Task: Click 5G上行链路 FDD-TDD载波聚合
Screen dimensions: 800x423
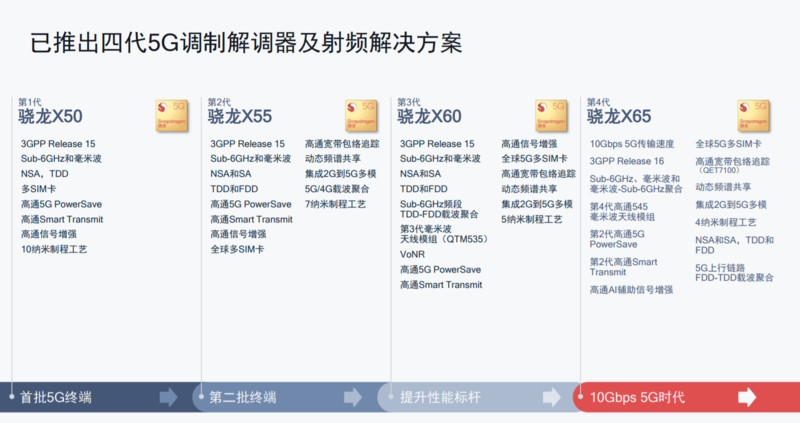Action: 734,273
